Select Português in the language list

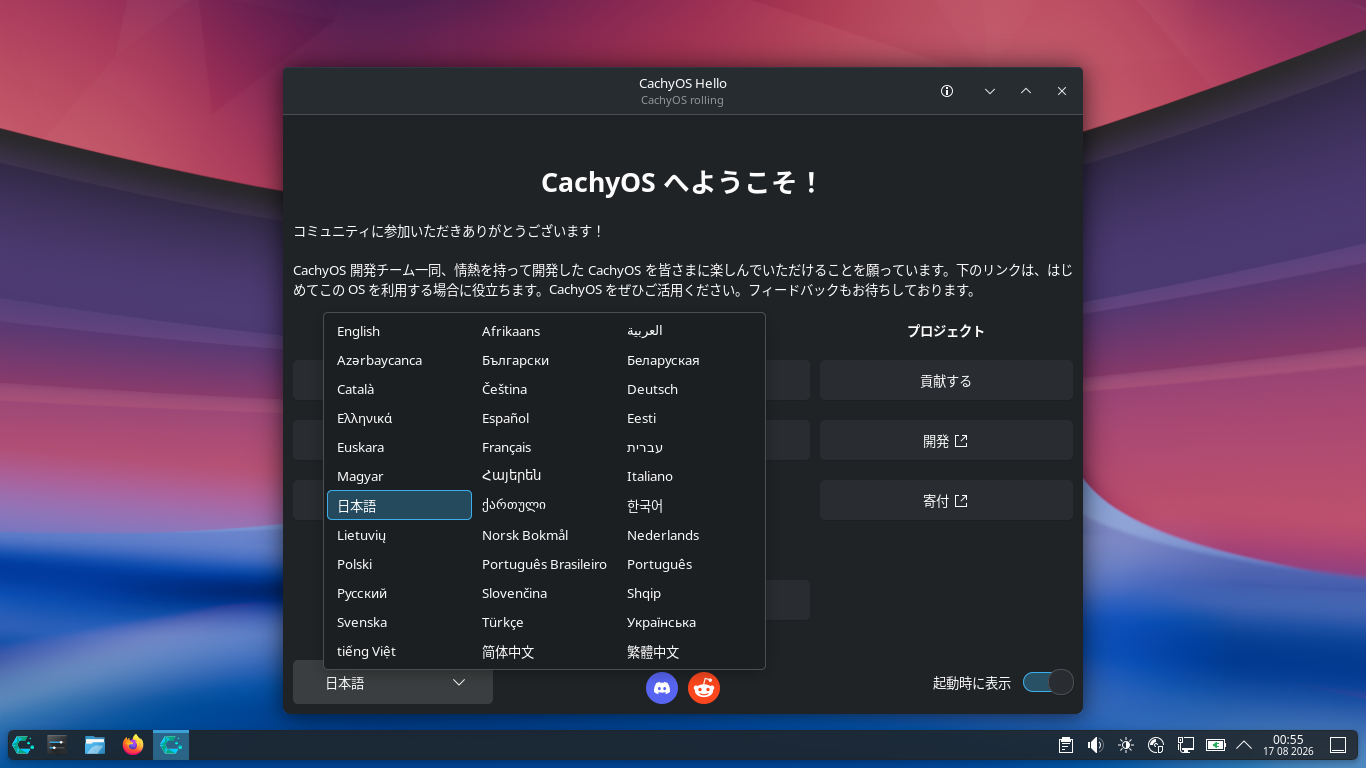pos(689,564)
